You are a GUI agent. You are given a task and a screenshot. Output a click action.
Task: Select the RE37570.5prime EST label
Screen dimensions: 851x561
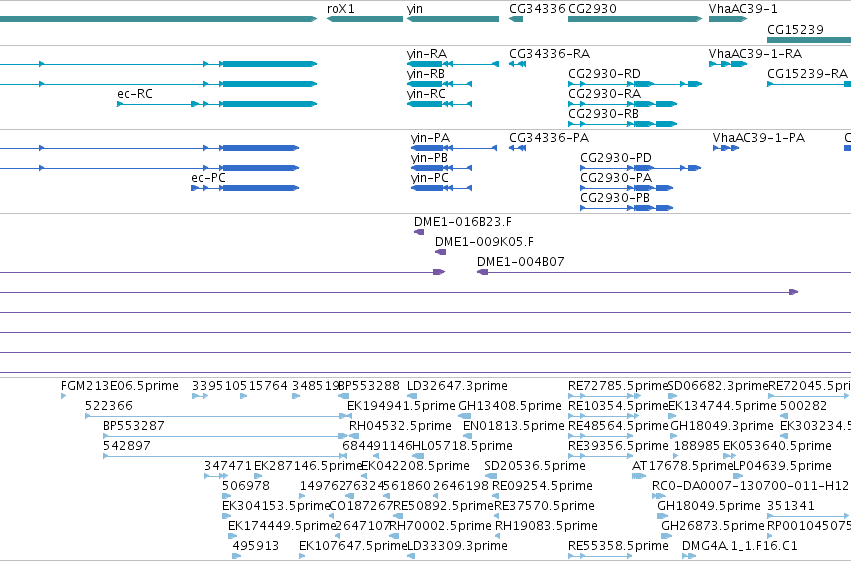click(544, 506)
